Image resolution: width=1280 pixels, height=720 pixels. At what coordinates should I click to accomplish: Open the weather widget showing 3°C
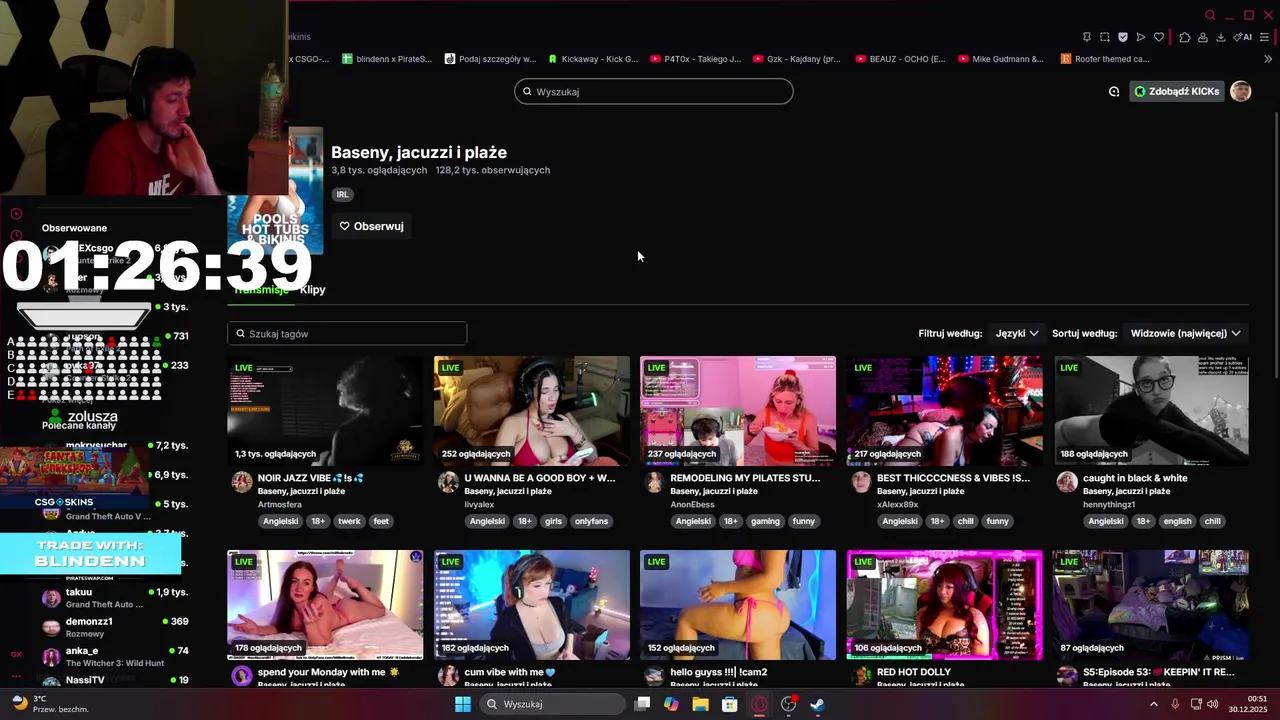50,704
